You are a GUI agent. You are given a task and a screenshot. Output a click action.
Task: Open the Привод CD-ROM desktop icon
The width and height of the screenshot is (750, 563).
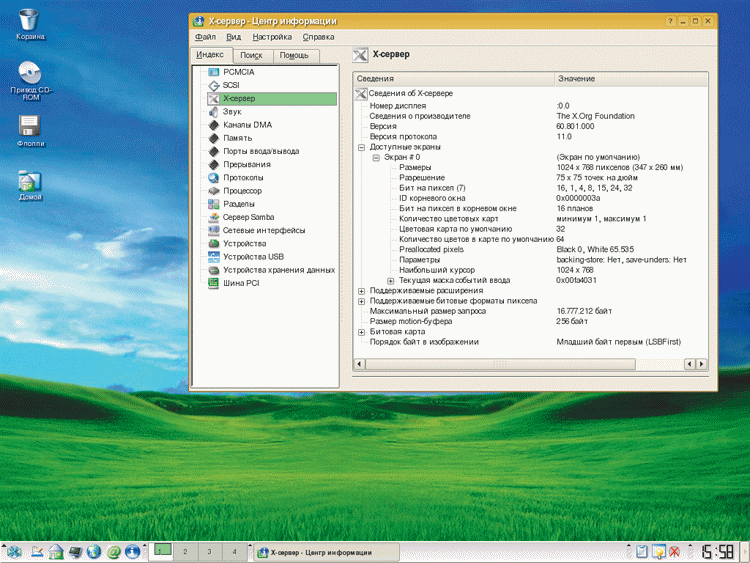coord(30,73)
